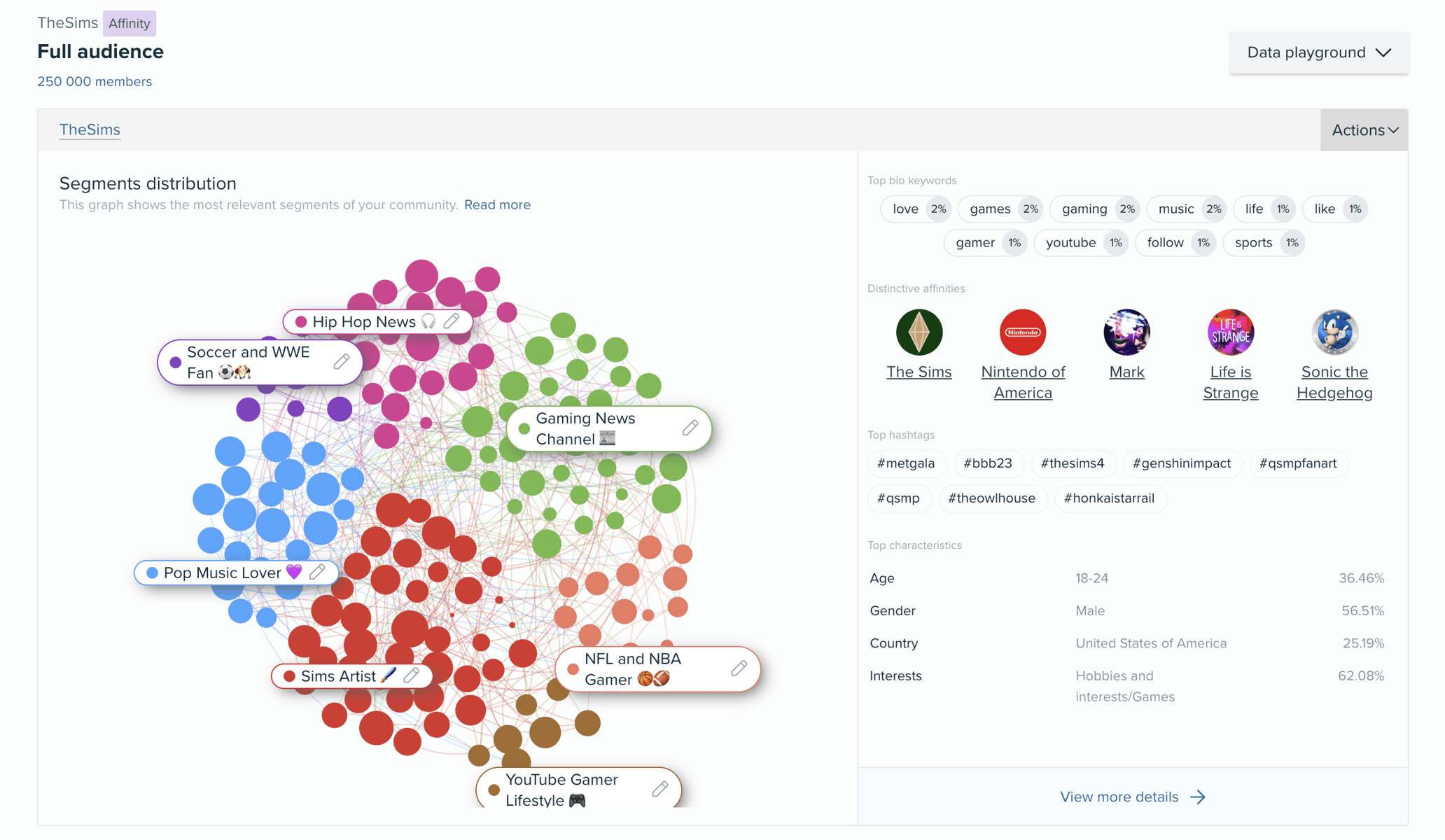Image resolution: width=1445 pixels, height=840 pixels.
Task: Select the Nintendo of America affinity icon
Action: coord(1022,332)
